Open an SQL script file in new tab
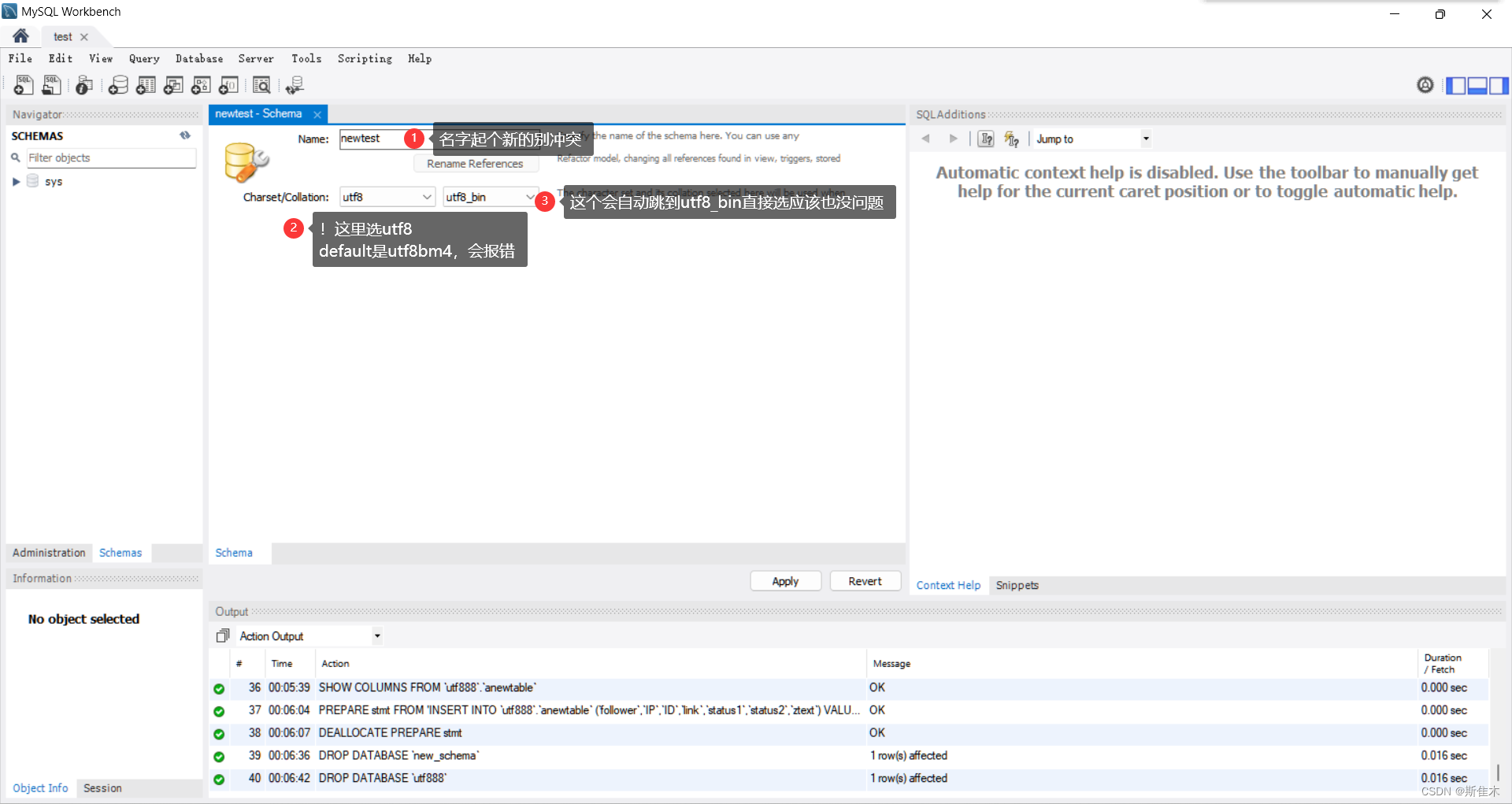 pos(51,85)
